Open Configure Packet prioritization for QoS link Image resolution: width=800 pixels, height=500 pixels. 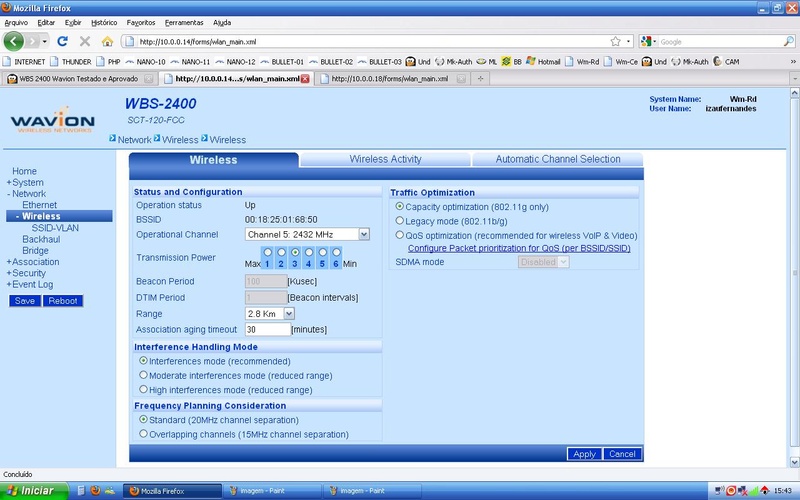tap(519, 248)
